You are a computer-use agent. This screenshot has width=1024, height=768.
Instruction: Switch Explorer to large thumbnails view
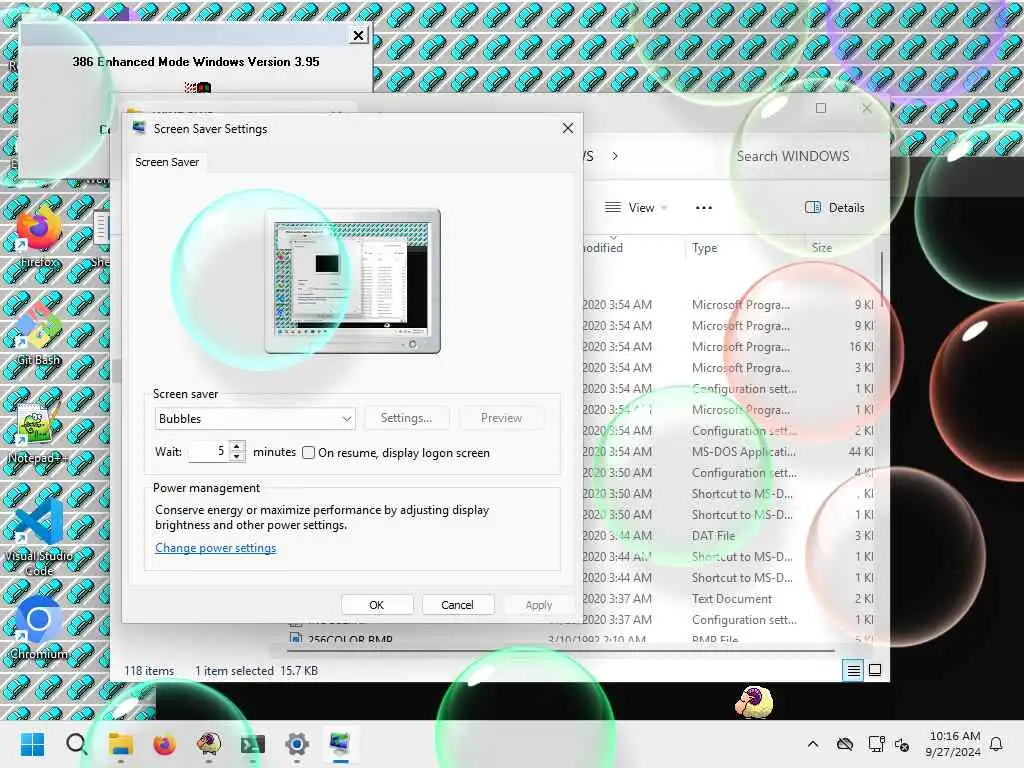[875, 670]
